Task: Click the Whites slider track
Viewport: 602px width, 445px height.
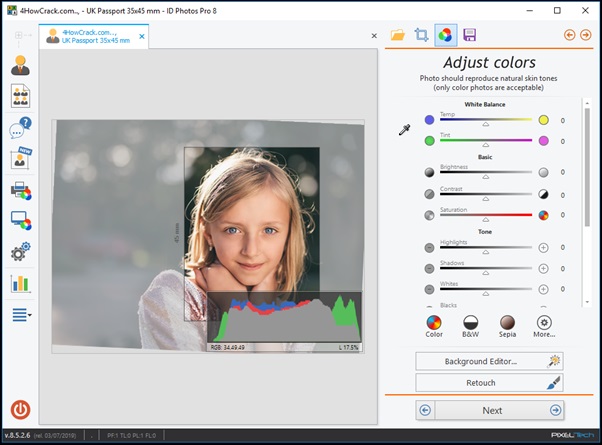Action: (x=486, y=289)
